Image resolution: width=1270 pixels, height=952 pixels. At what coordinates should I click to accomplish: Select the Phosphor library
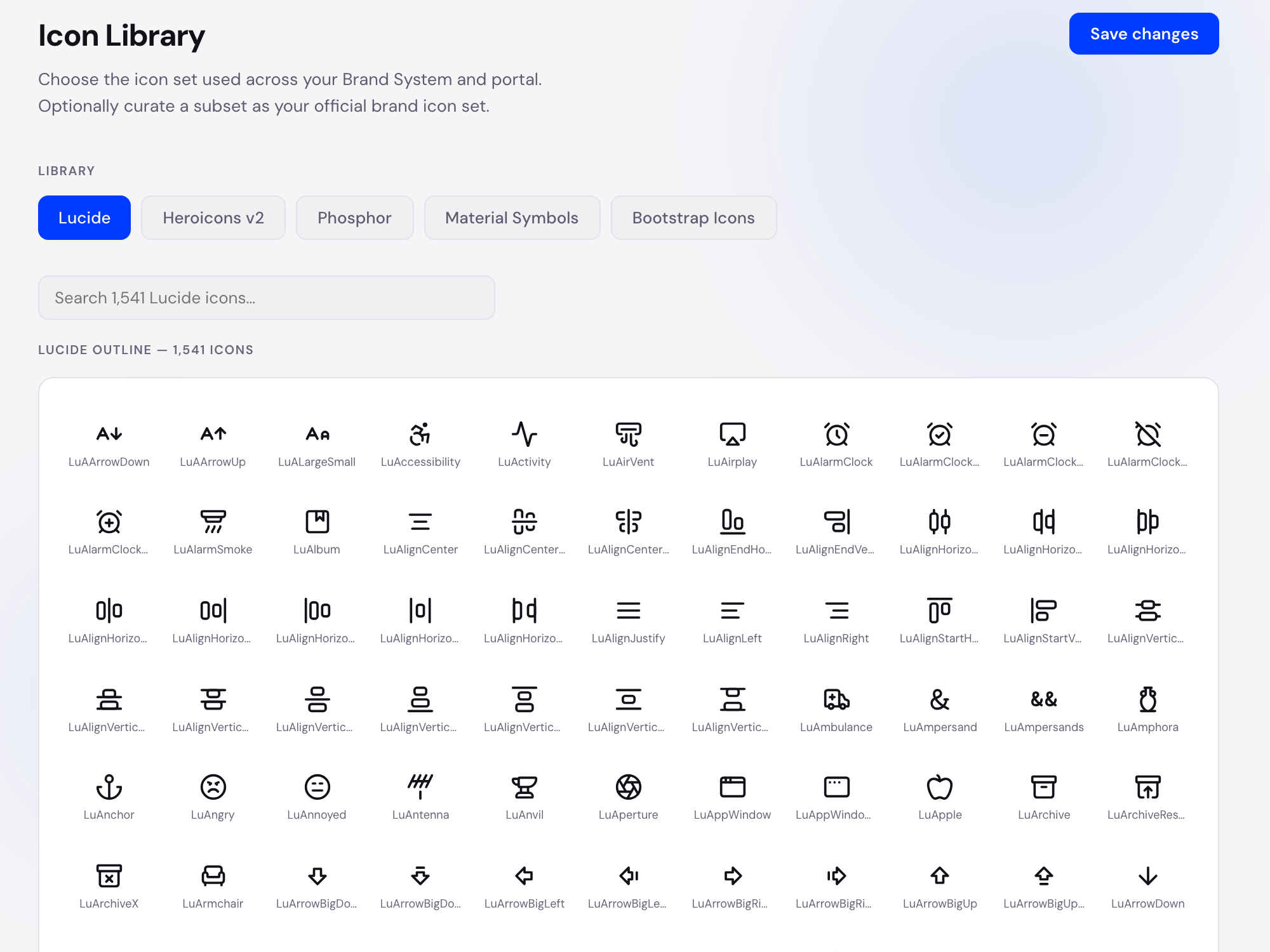coord(355,218)
